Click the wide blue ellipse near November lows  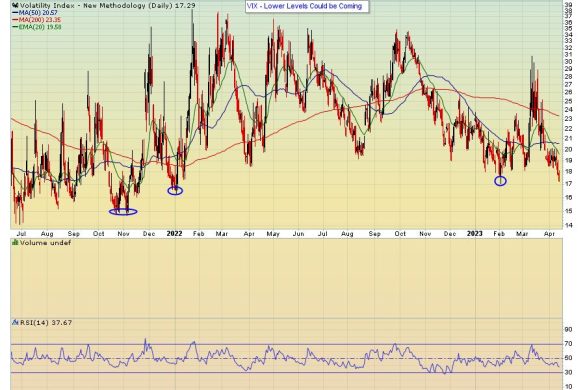123,212
